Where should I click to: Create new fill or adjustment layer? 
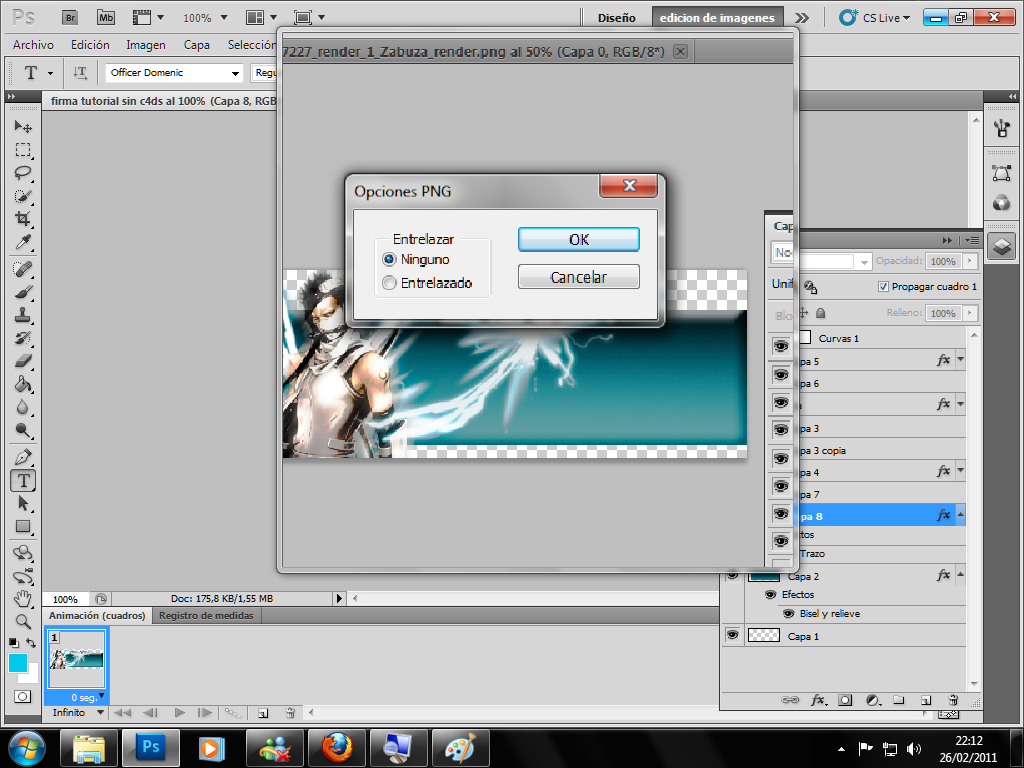(x=873, y=700)
